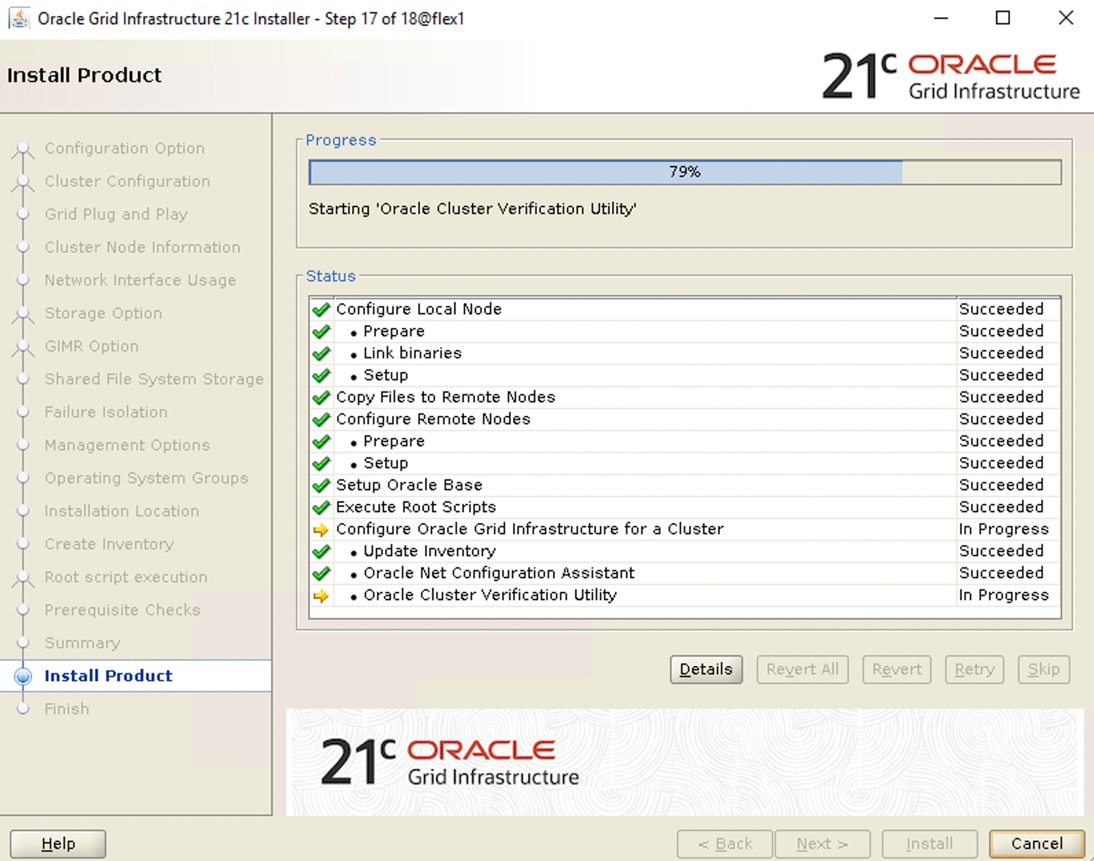Screen dimensions: 1094x861
Task: Click step marker beside Cluster Configuration
Action: tap(23, 181)
